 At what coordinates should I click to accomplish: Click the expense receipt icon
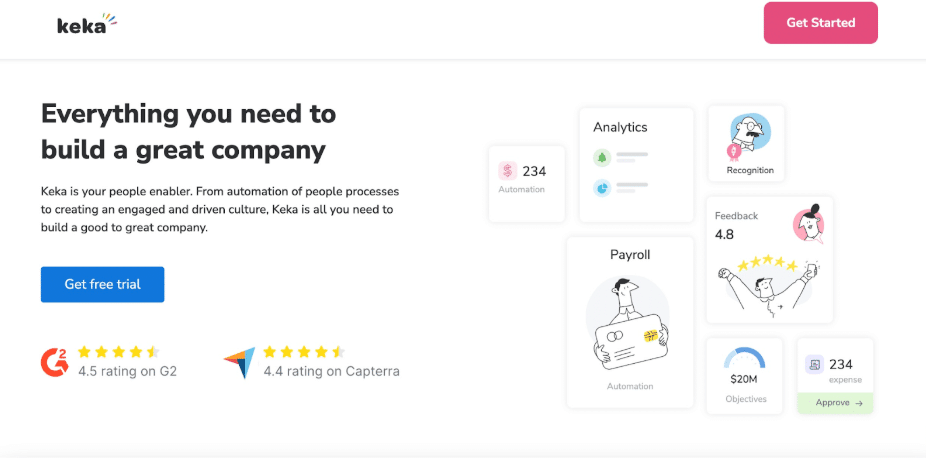point(814,364)
